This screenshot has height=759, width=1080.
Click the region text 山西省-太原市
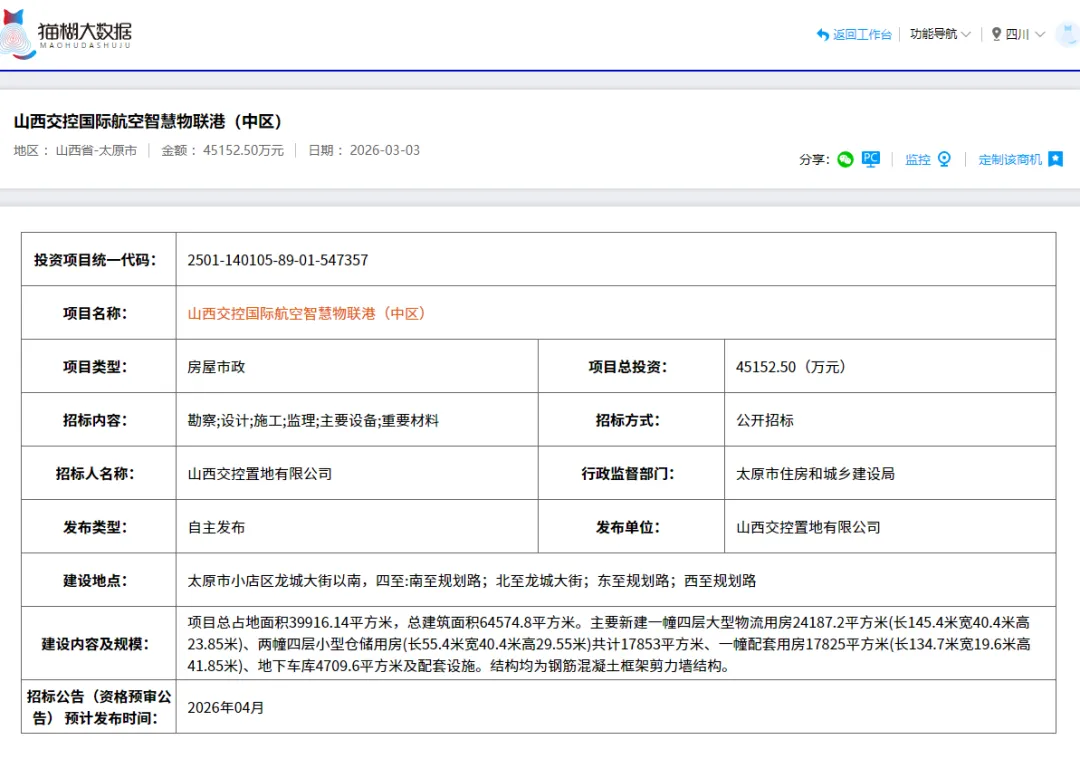pyautogui.click(x=96, y=150)
